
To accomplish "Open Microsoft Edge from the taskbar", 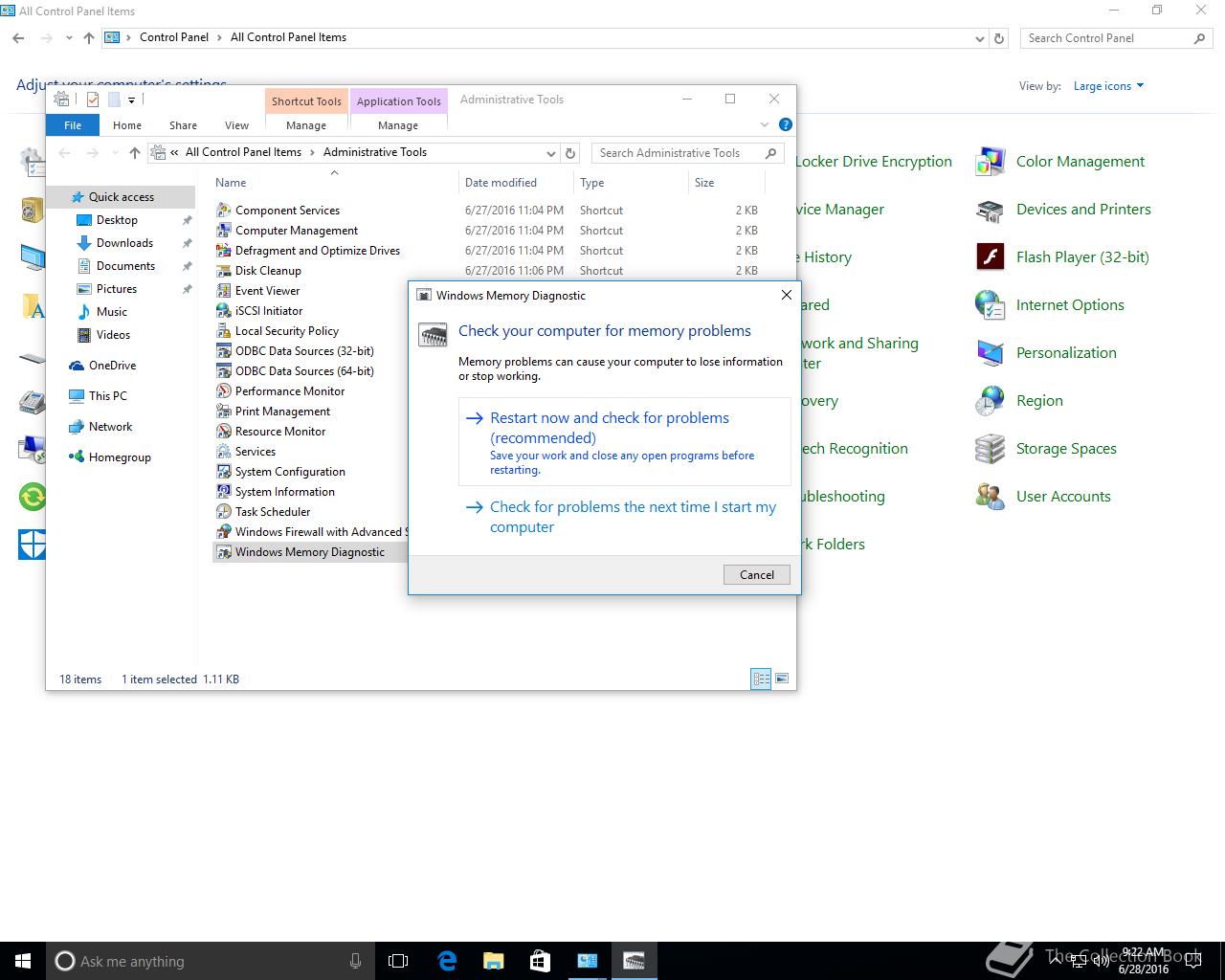I will pos(447,961).
